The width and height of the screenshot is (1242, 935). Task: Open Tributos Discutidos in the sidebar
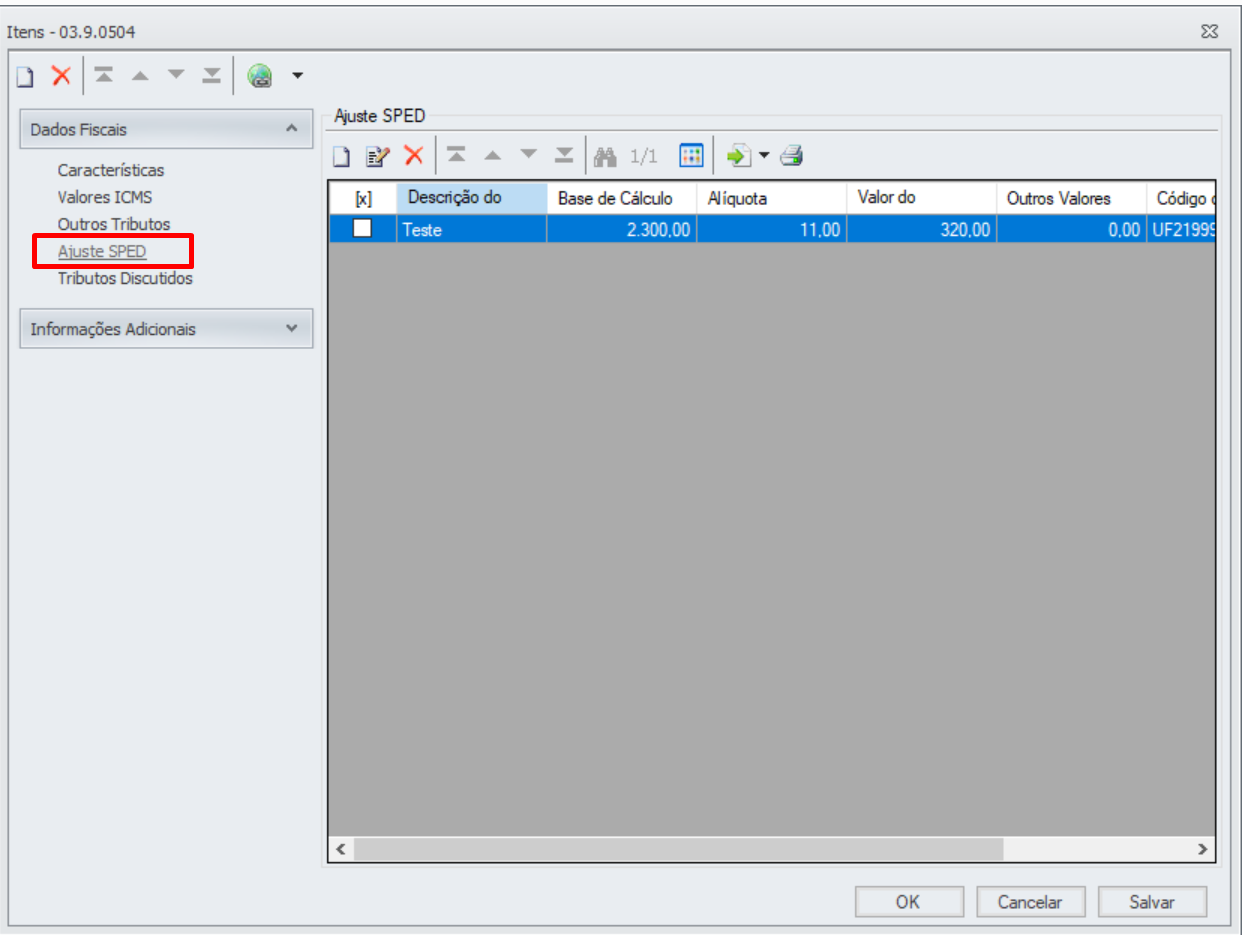(x=125, y=279)
